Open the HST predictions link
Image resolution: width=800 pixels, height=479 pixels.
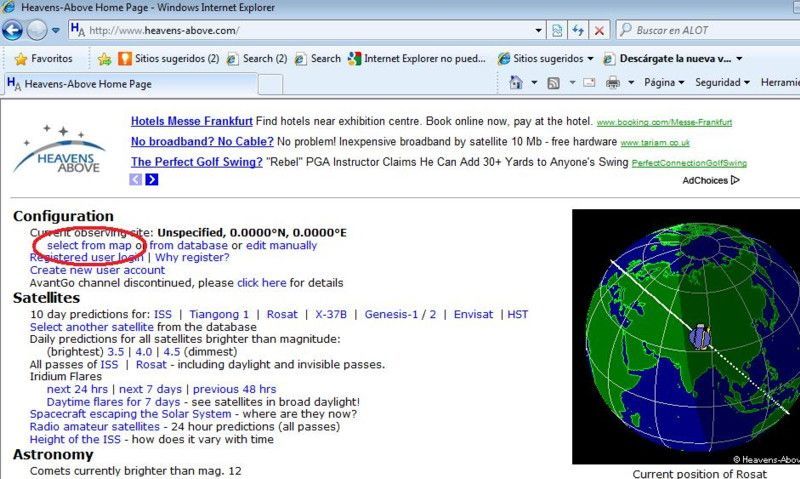click(x=517, y=315)
